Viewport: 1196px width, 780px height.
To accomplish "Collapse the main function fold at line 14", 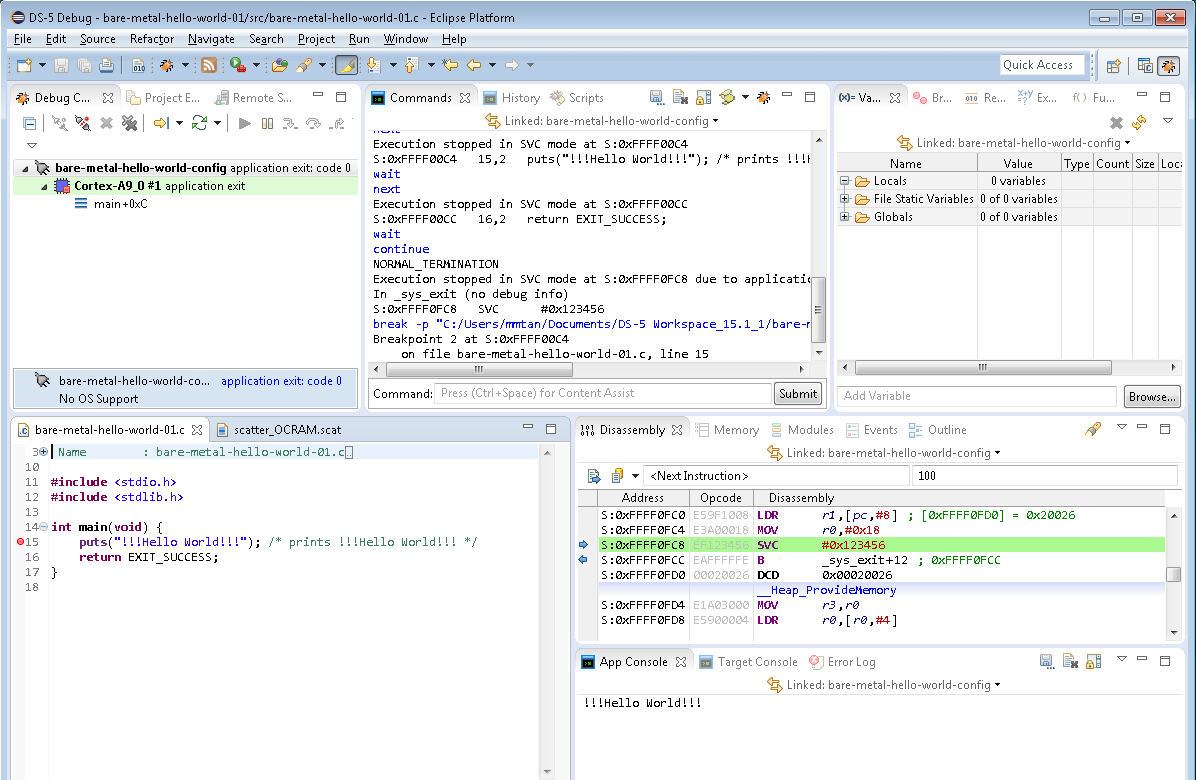I will 43,527.
